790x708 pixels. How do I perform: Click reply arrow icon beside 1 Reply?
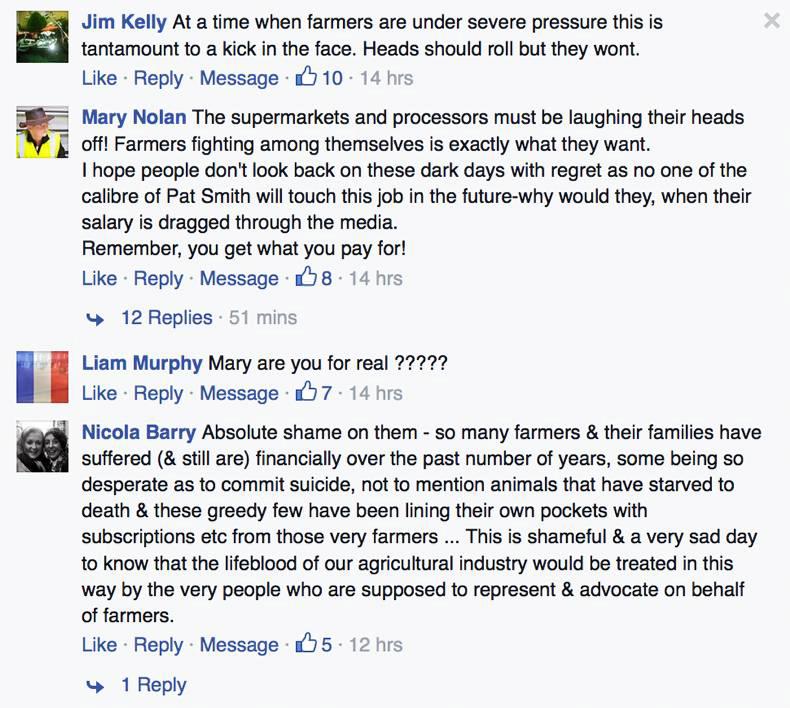[97, 685]
